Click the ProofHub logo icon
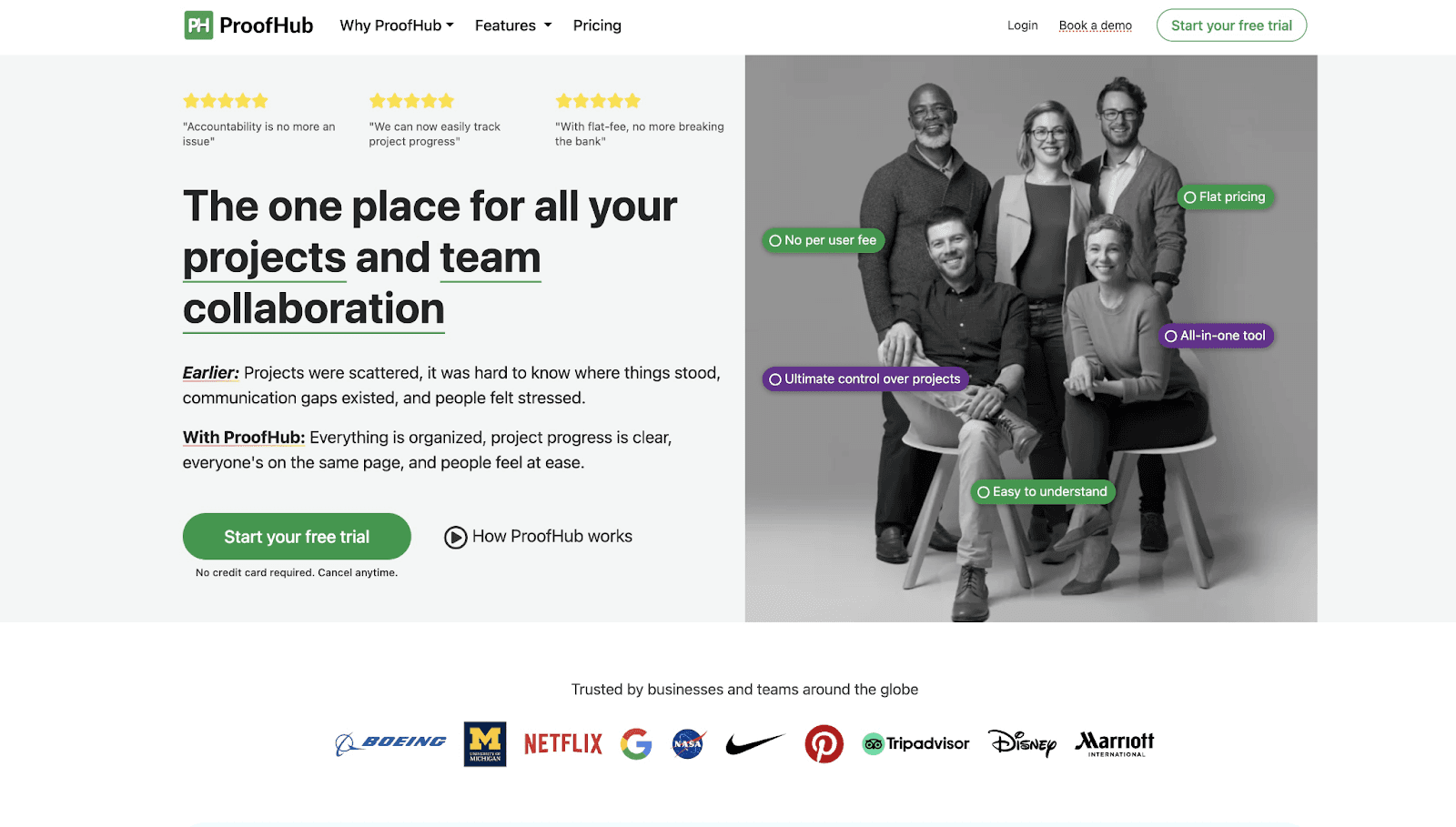1456x827 pixels. pyautogui.click(x=198, y=25)
